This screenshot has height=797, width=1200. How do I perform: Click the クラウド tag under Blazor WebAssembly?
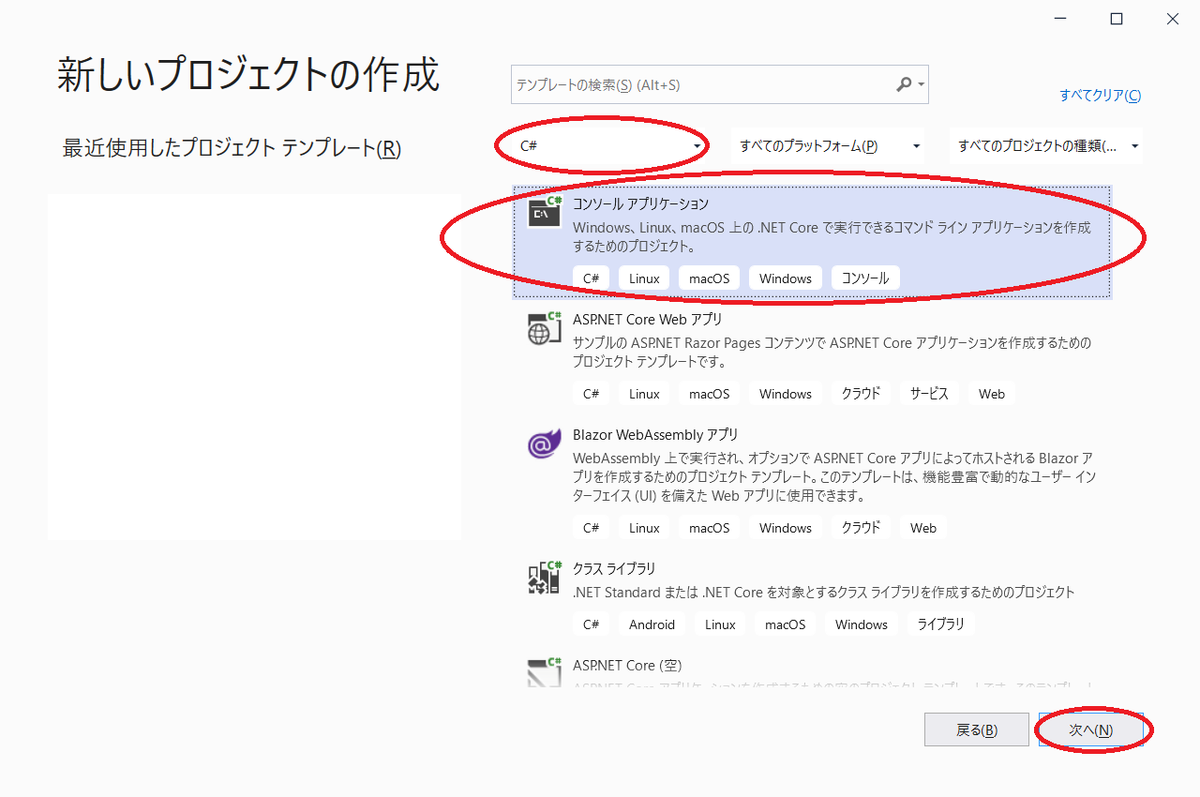(x=860, y=527)
